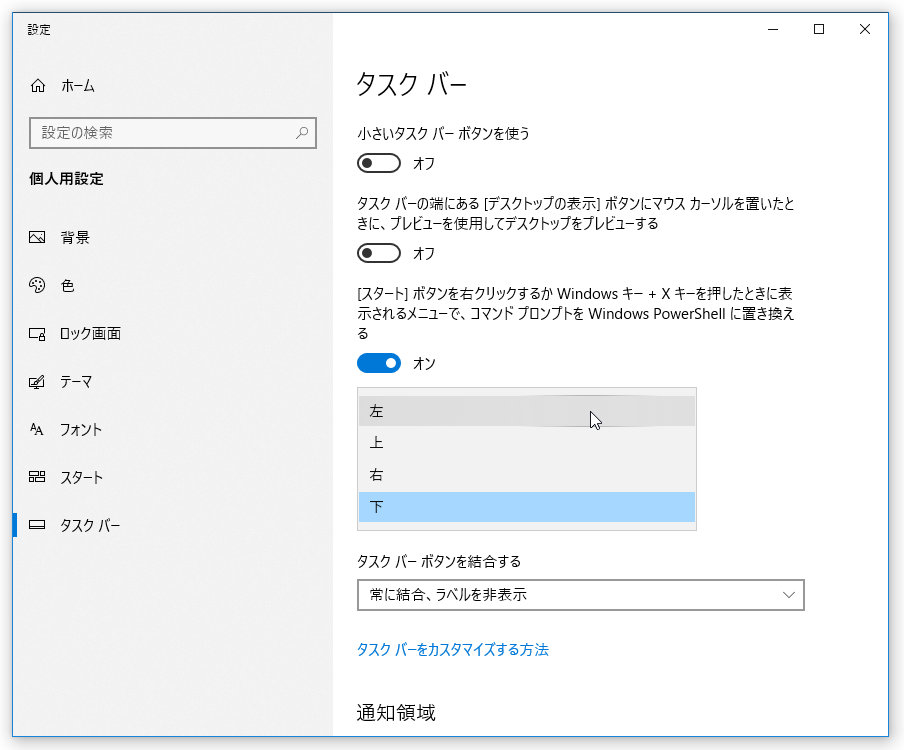Click the テーマ theme icon
The width and height of the screenshot is (904, 750).
coord(37,382)
